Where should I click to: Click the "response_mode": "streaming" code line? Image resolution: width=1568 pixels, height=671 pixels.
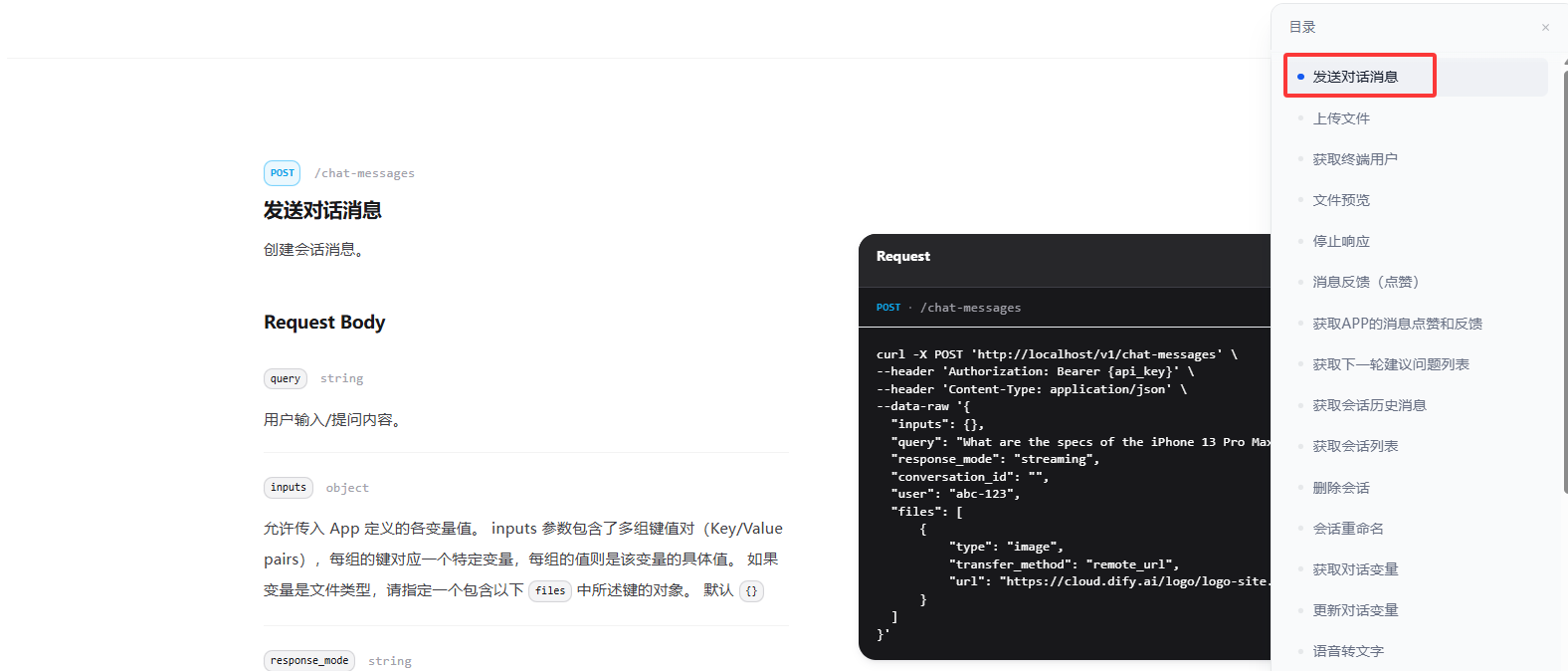(x=995, y=459)
